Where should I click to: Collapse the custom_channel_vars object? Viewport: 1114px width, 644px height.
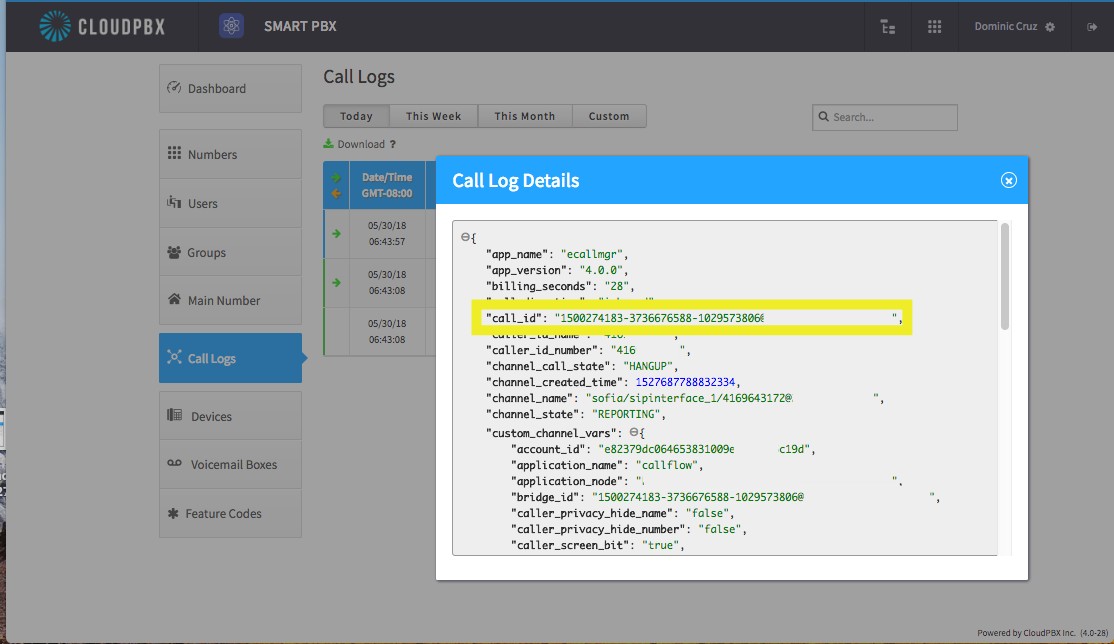[634, 432]
